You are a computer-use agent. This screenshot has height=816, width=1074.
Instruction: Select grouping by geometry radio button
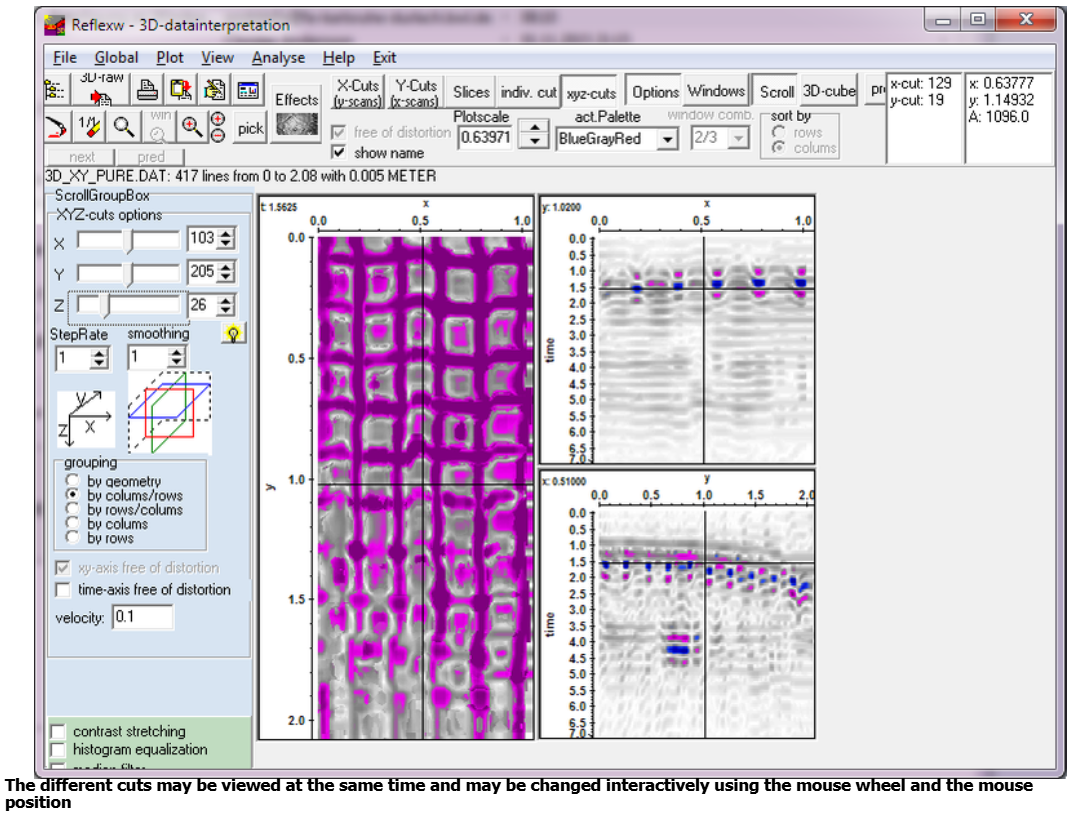pyautogui.click(x=72, y=482)
